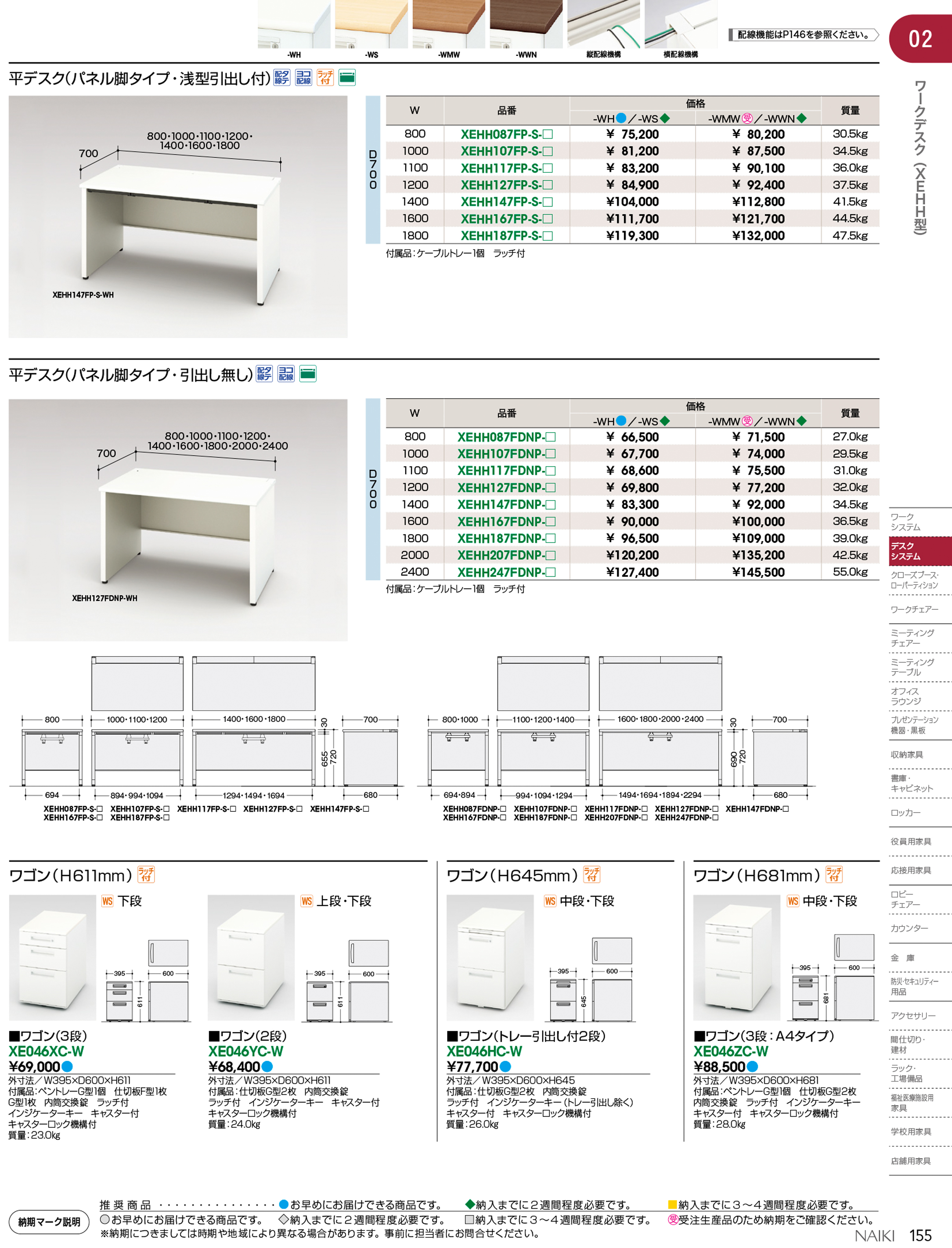952x1248 pixels.
Task: Click the checkbox after XEHH087FP-S- part number
Action: tap(548, 135)
